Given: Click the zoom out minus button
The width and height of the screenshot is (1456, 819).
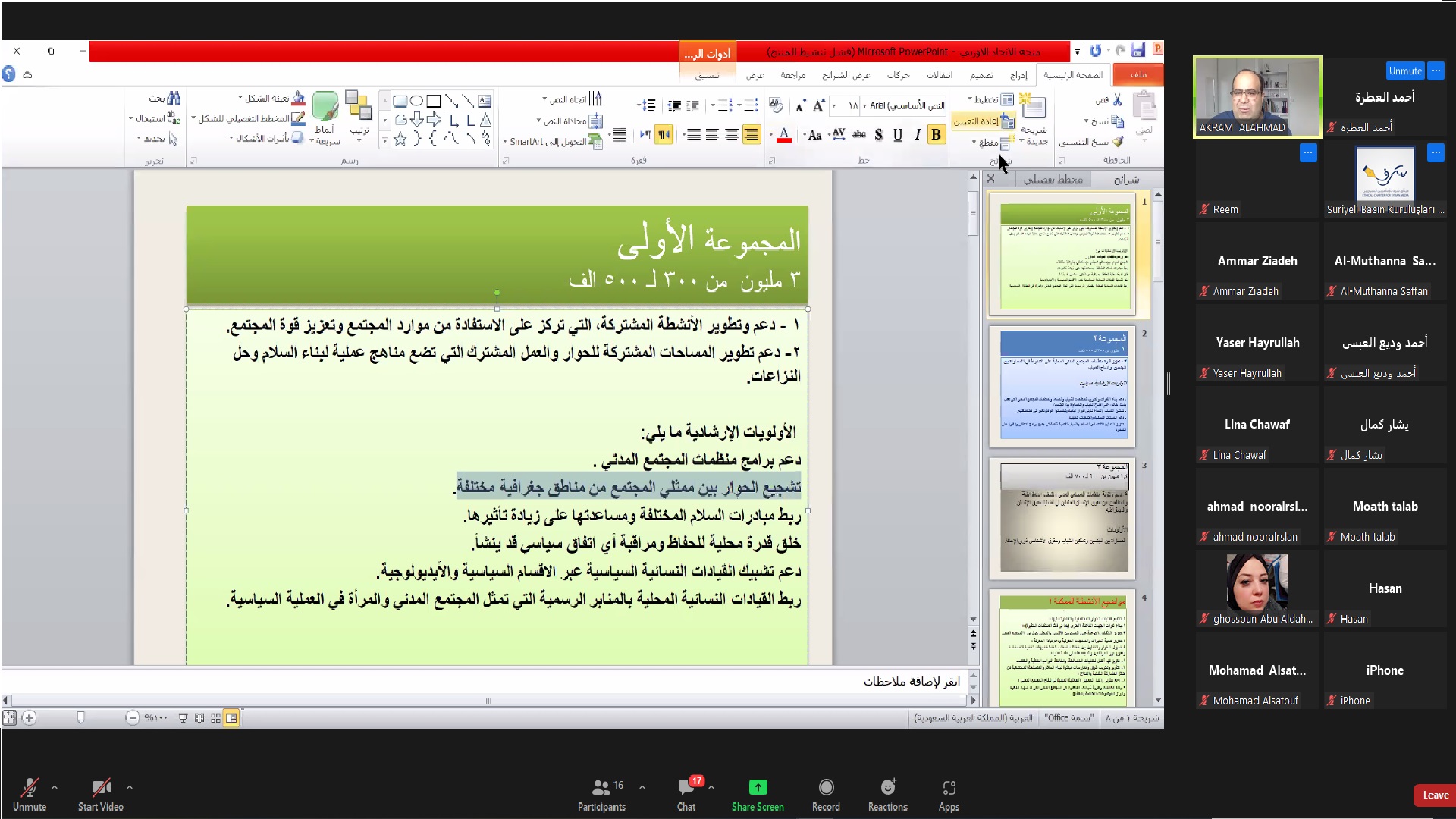Looking at the screenshot, I should [x=133, y=717].
